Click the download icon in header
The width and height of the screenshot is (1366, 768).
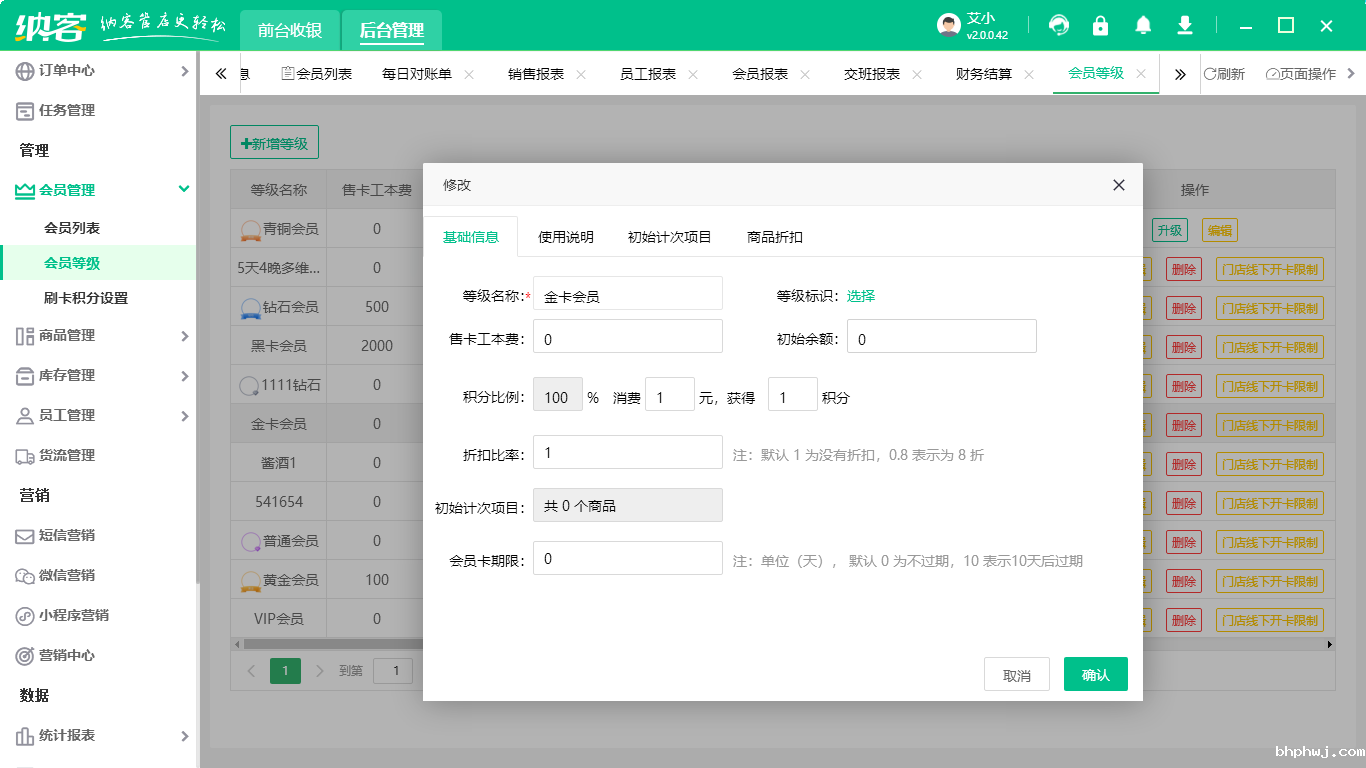[1185, 25]
